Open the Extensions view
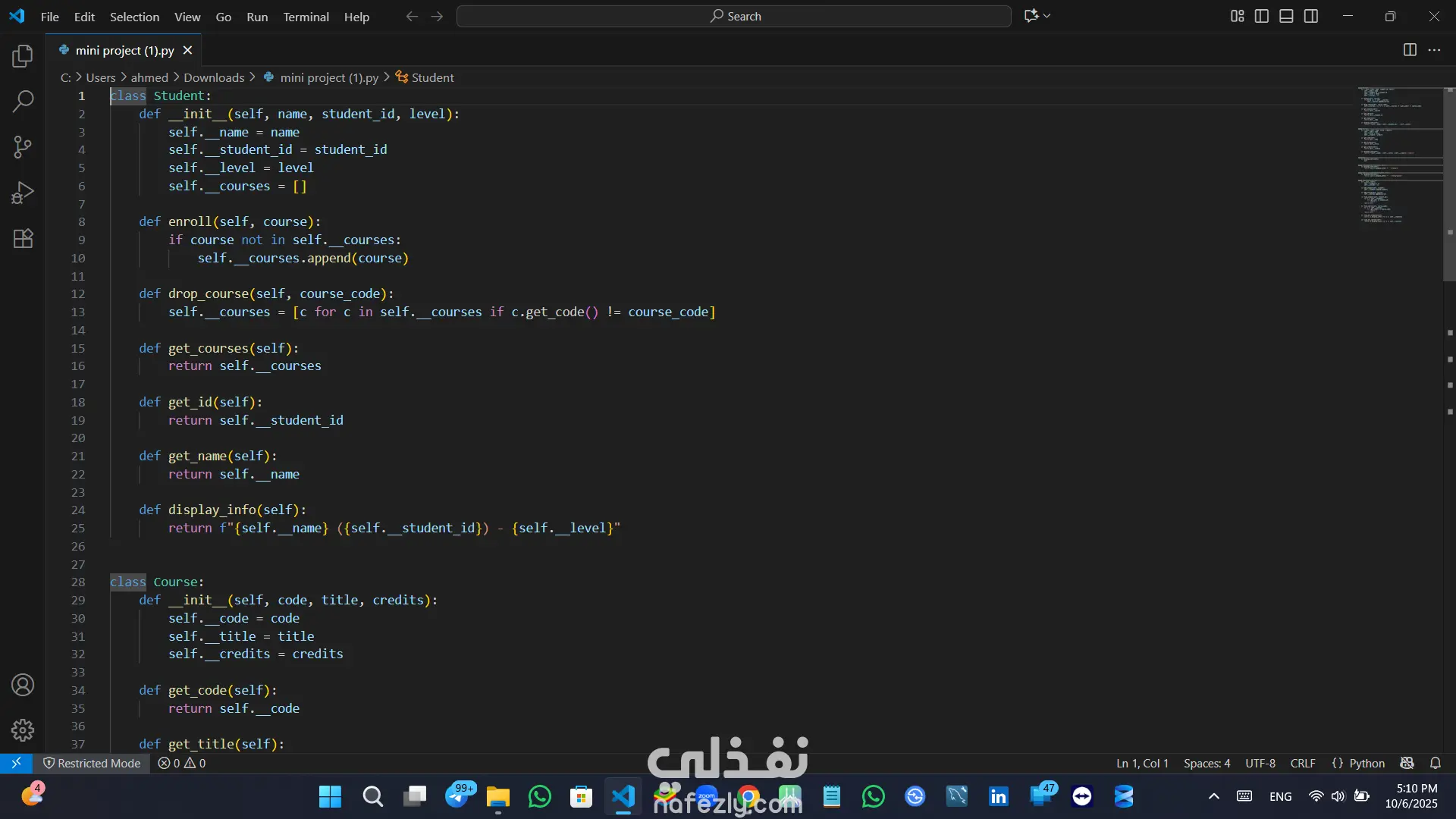Image resolution: width=1456 pixels, height=819 pixels. tap(23, 239)
